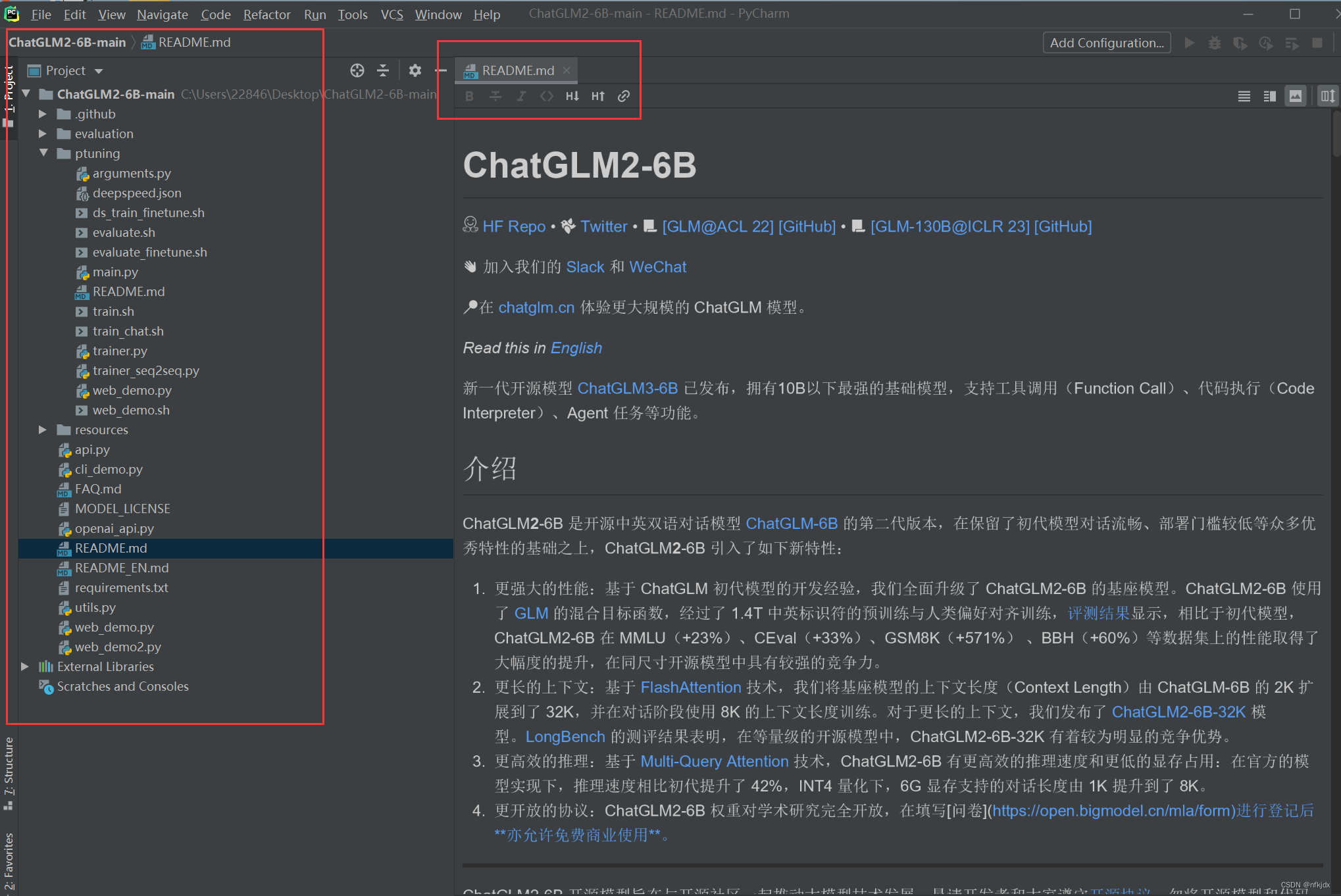Click the Markdown insert link icon
The width and height of the screenshot is (1341, 896).
pyautogui.click(x=624, y=96)
